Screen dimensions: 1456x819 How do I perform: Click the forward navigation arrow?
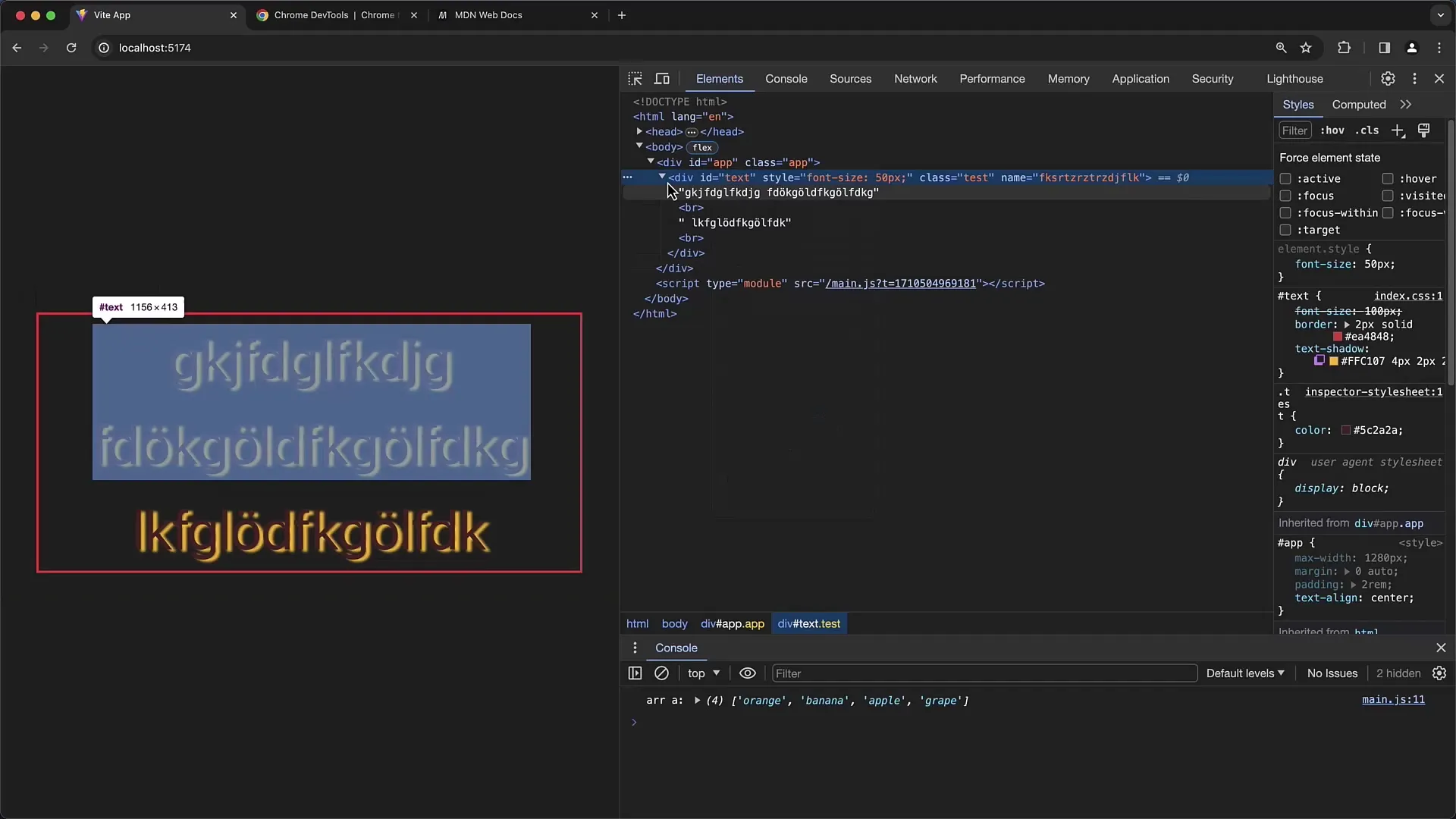(x=44, y=48)
